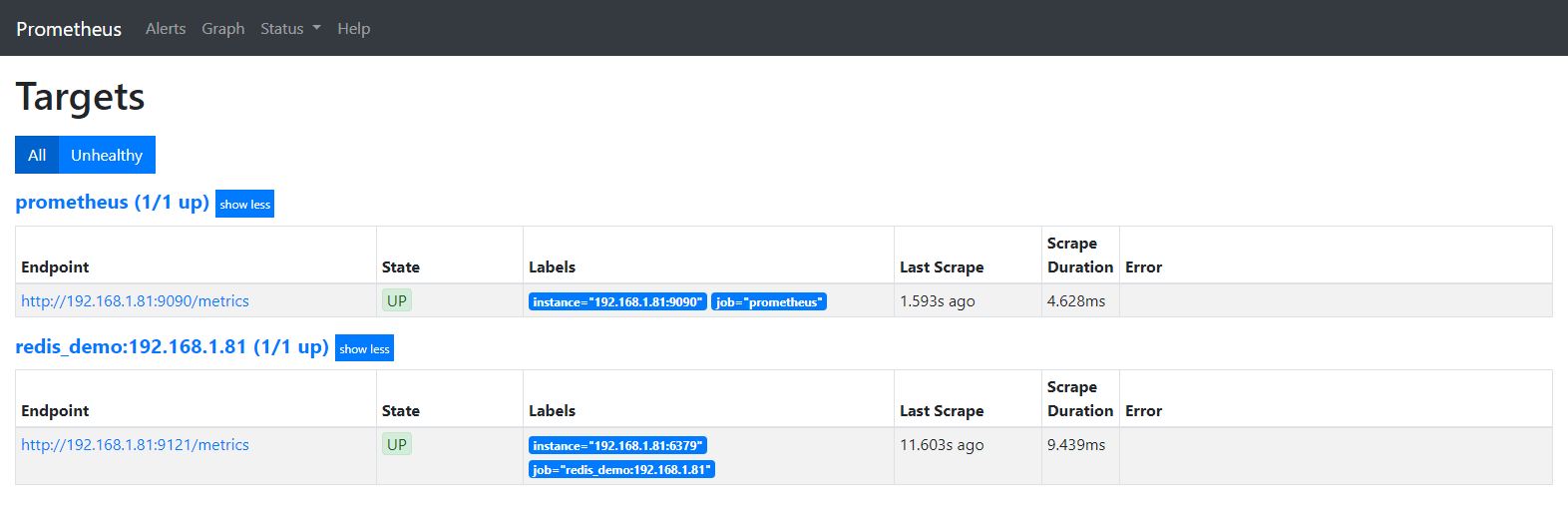Open the 192.168.1.81:9090/metrics endpoint link
The image size is (1568, 520).
coord(135,301)
